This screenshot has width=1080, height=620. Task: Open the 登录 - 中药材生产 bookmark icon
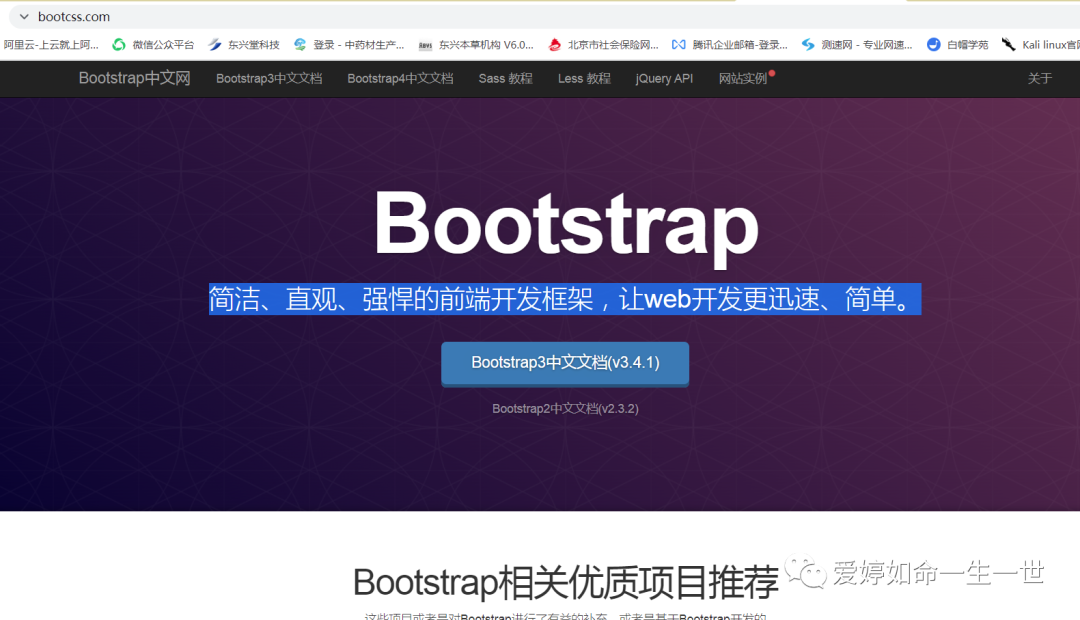click(300, 45)
